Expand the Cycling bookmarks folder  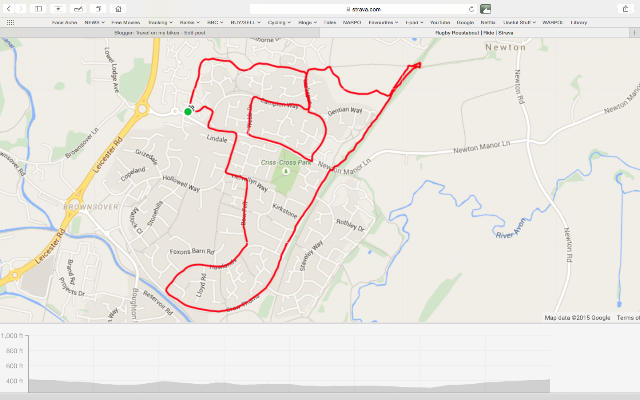pyautogui.click(x=279, y=22)
